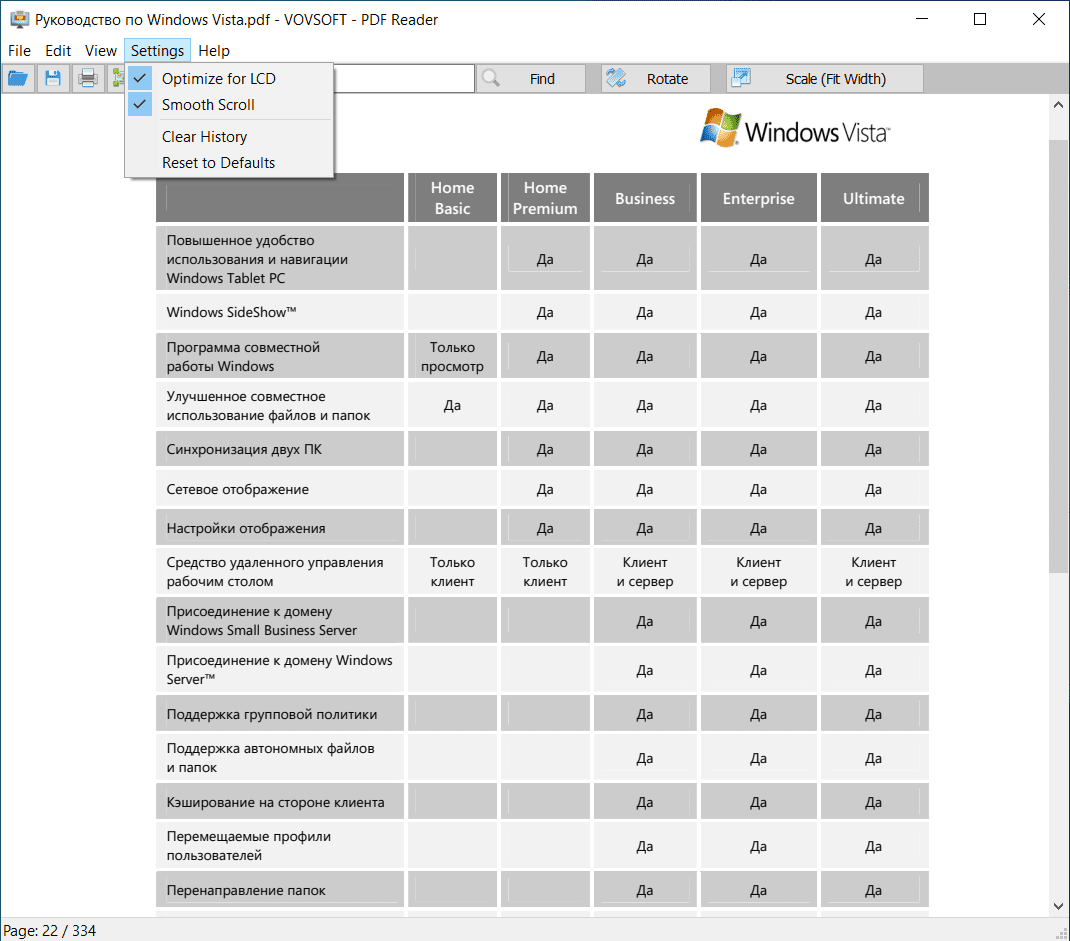Click the search text input field
1070x941 pixels.
pyautogui.click(x=403, y=78)
